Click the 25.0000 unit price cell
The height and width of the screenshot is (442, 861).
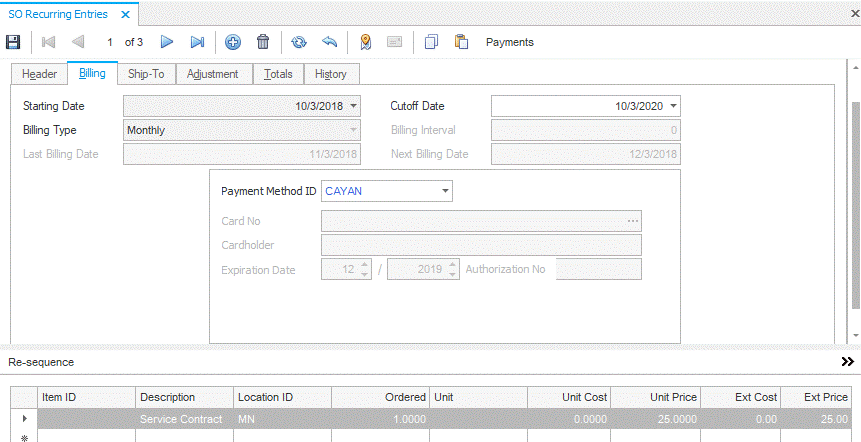tap(656, 419)
